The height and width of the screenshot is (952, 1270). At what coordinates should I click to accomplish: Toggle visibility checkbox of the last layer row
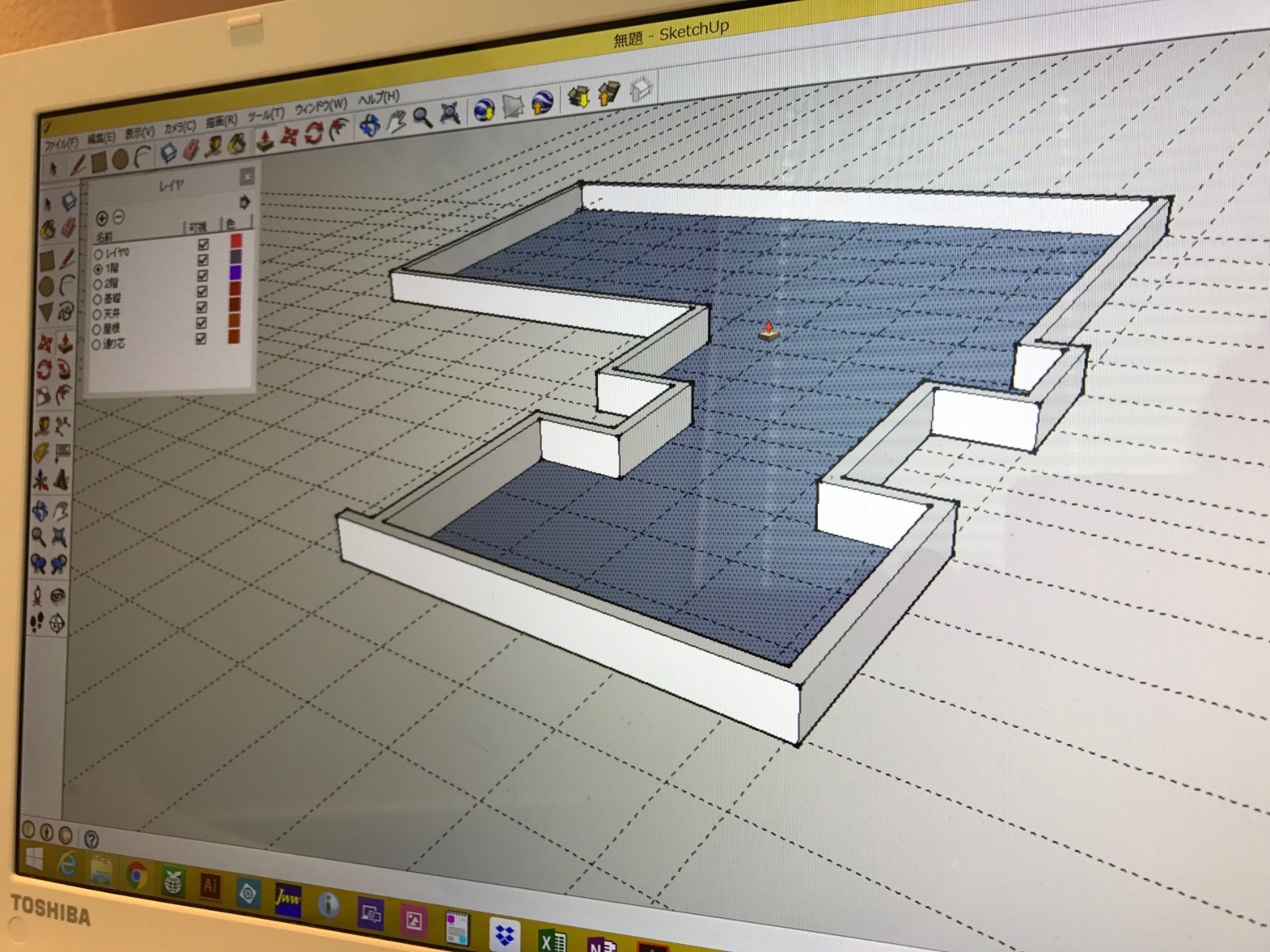click(201, 338)
